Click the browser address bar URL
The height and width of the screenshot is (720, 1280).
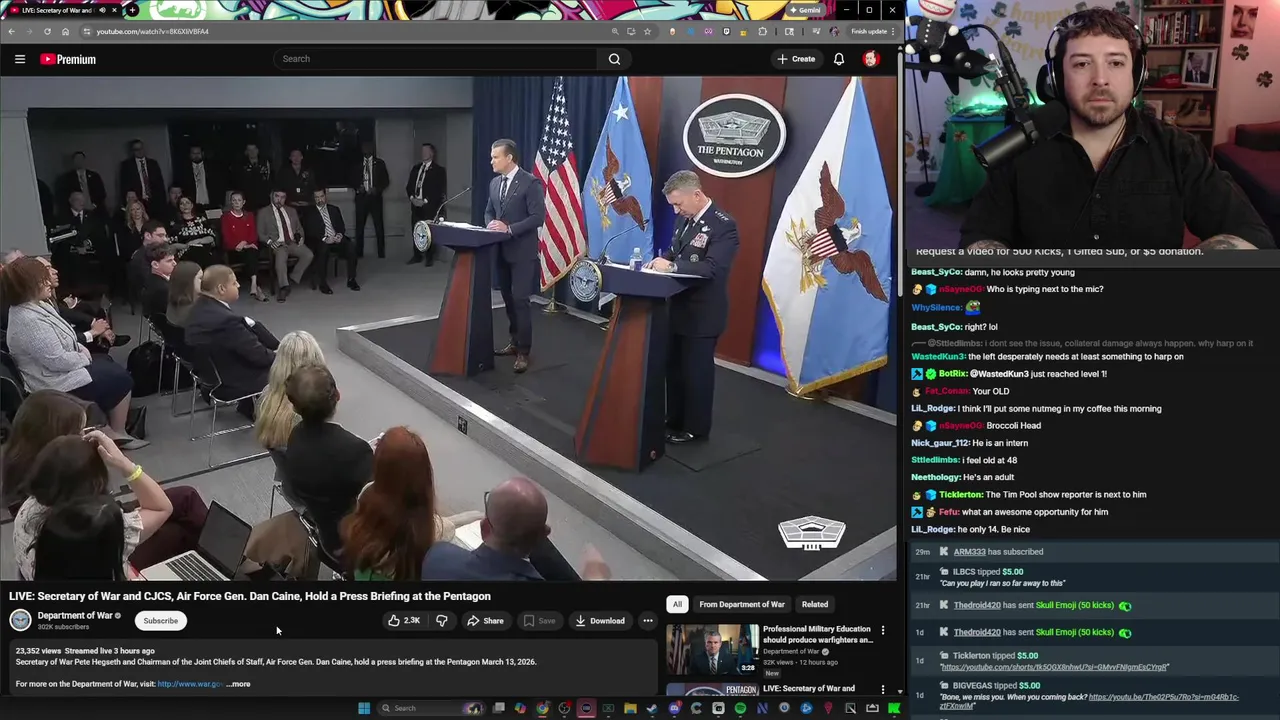click(x=152, y=31)
